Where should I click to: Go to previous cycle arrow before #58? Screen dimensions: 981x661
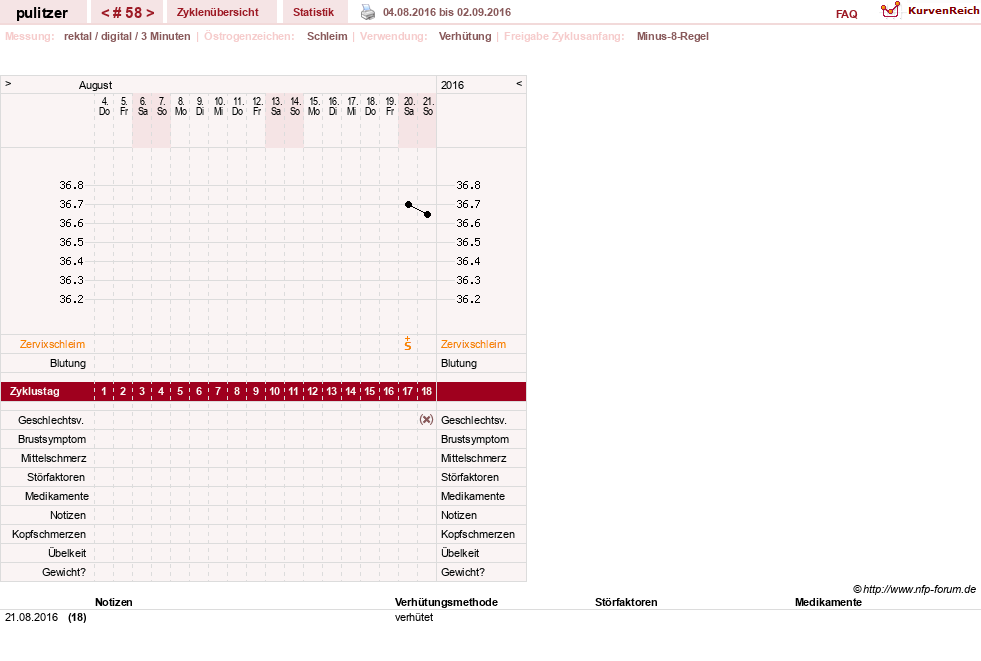(105, 13)
